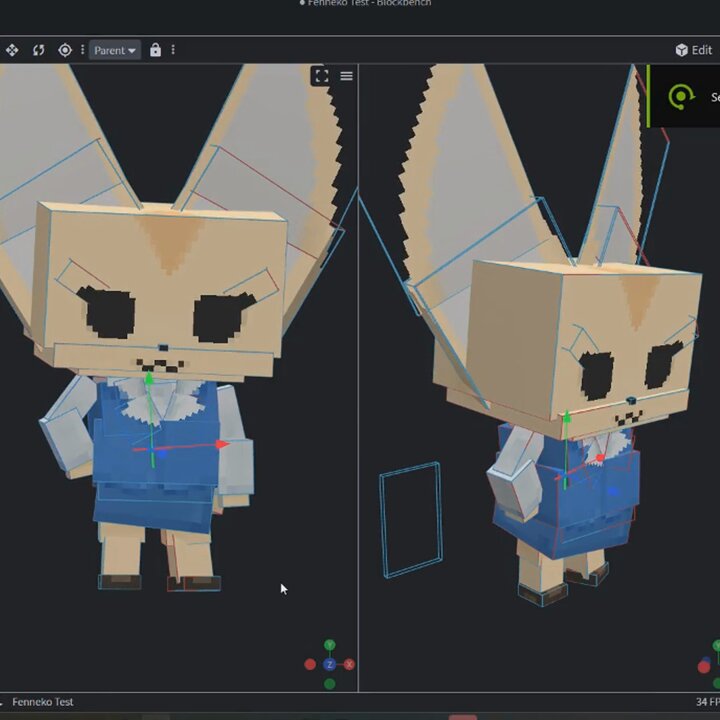This screenshot has width=720, height=720.
Task: Select the Rotate tool icon
Action: 39,50
